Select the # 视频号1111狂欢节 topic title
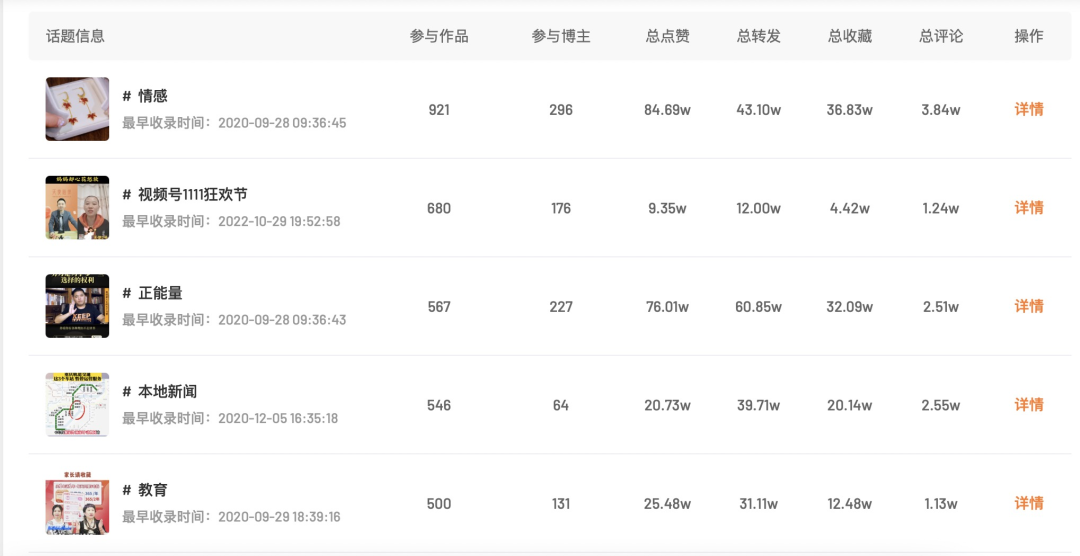1080x556 pixels. (185, 194)
